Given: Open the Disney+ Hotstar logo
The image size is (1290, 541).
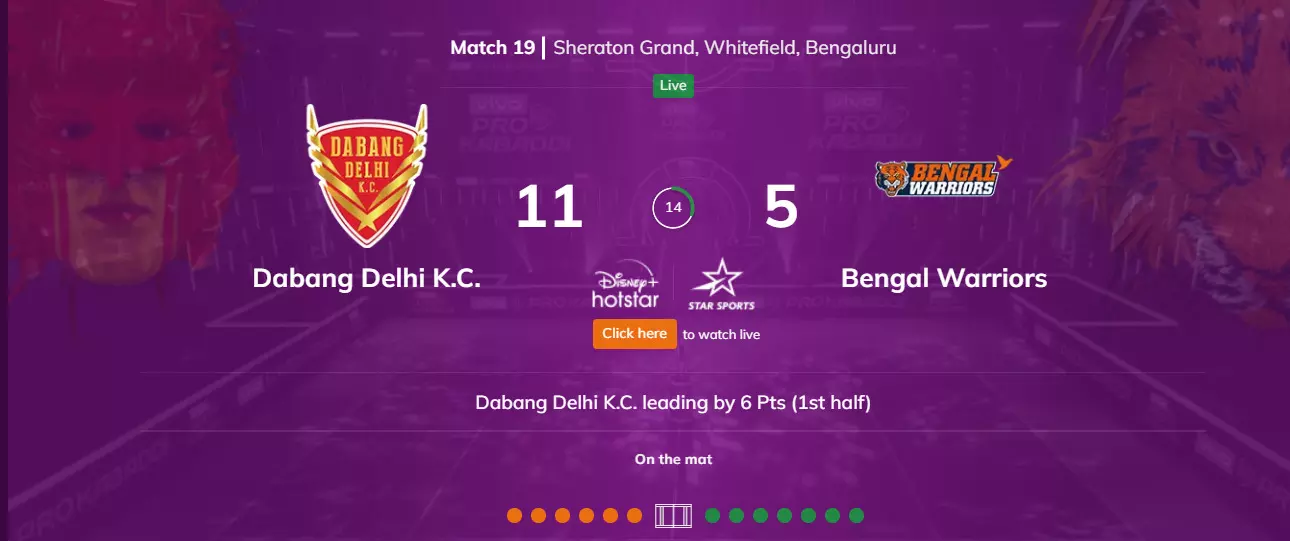Looking at the screenshot, I should 625,288.
